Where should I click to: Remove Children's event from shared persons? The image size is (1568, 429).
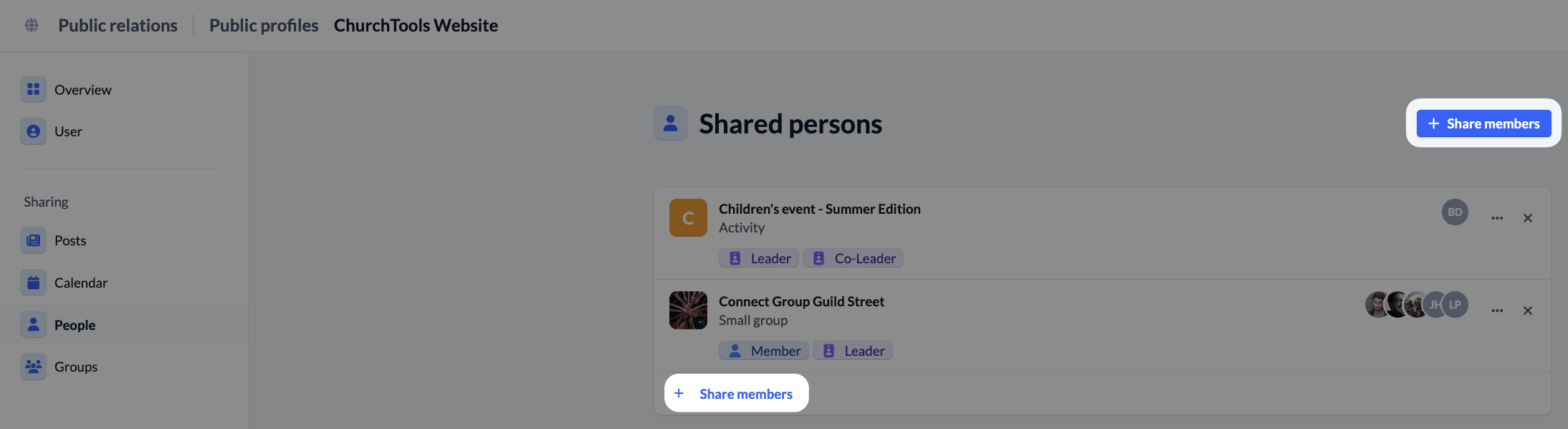(x=1528, y=218)
